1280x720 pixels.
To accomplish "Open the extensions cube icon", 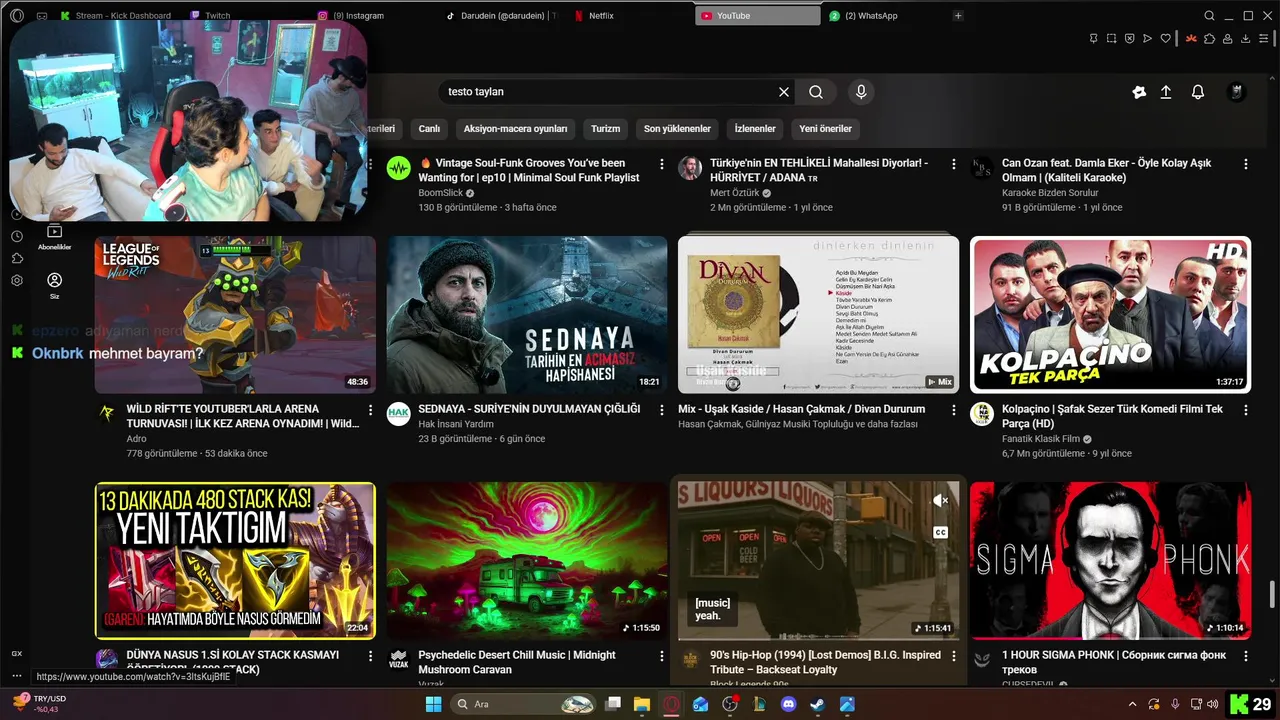I will [1210, 39].
